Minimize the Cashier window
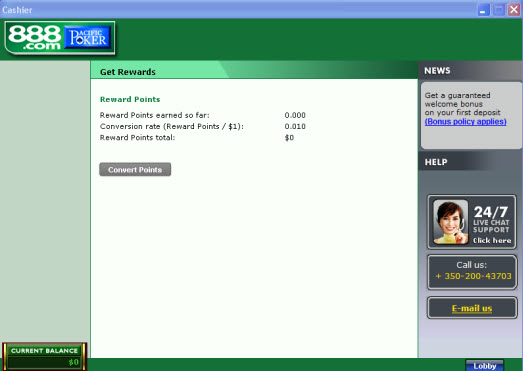Viewport: 523px width, 371px height. point(483,10)
